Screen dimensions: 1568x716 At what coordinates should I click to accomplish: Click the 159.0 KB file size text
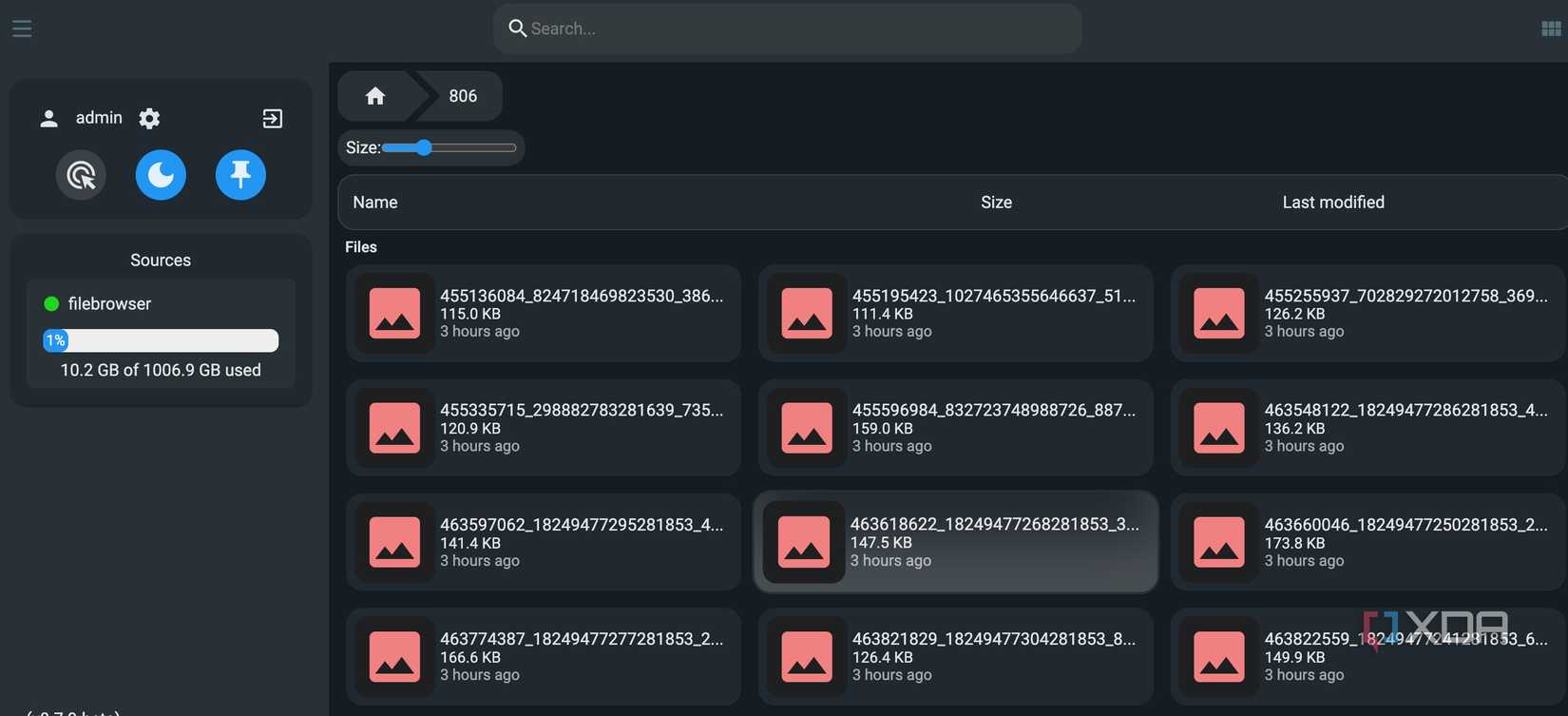(x=883, y=429)
